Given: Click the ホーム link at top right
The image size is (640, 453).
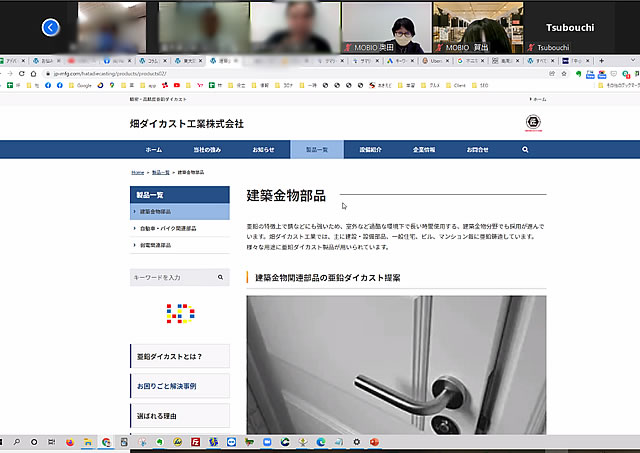Looking at the screenshot, I should point(538,99).
